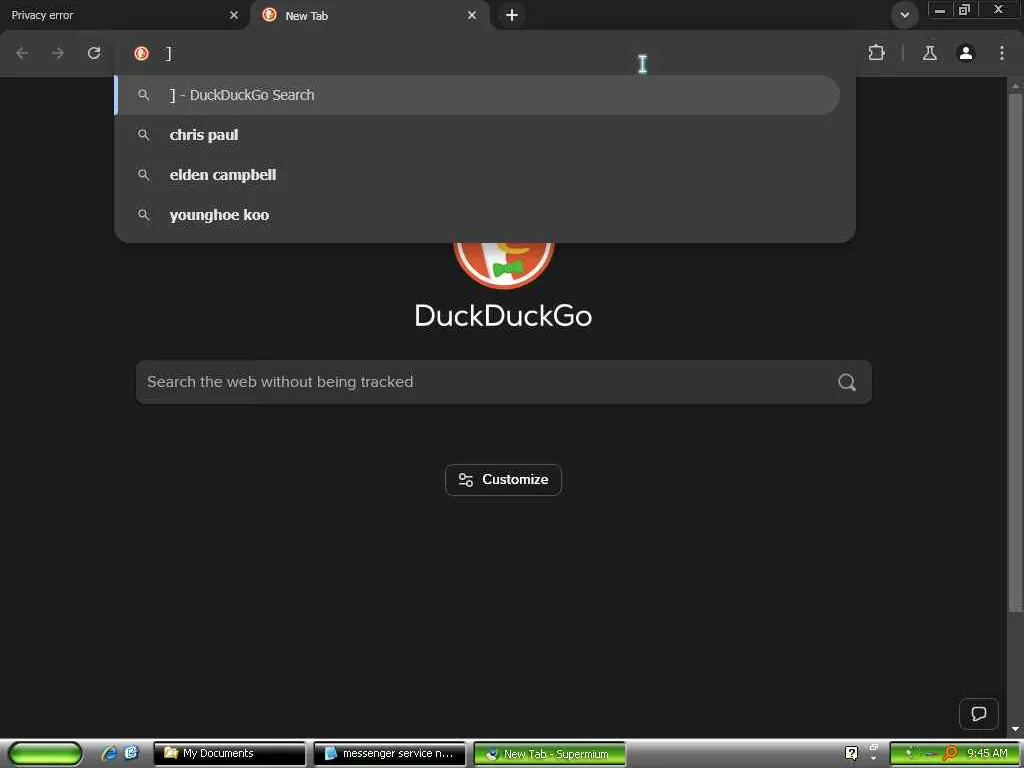
Task: Select New Tab - Supermium taskbar button
Action: [x=550, y=754]
